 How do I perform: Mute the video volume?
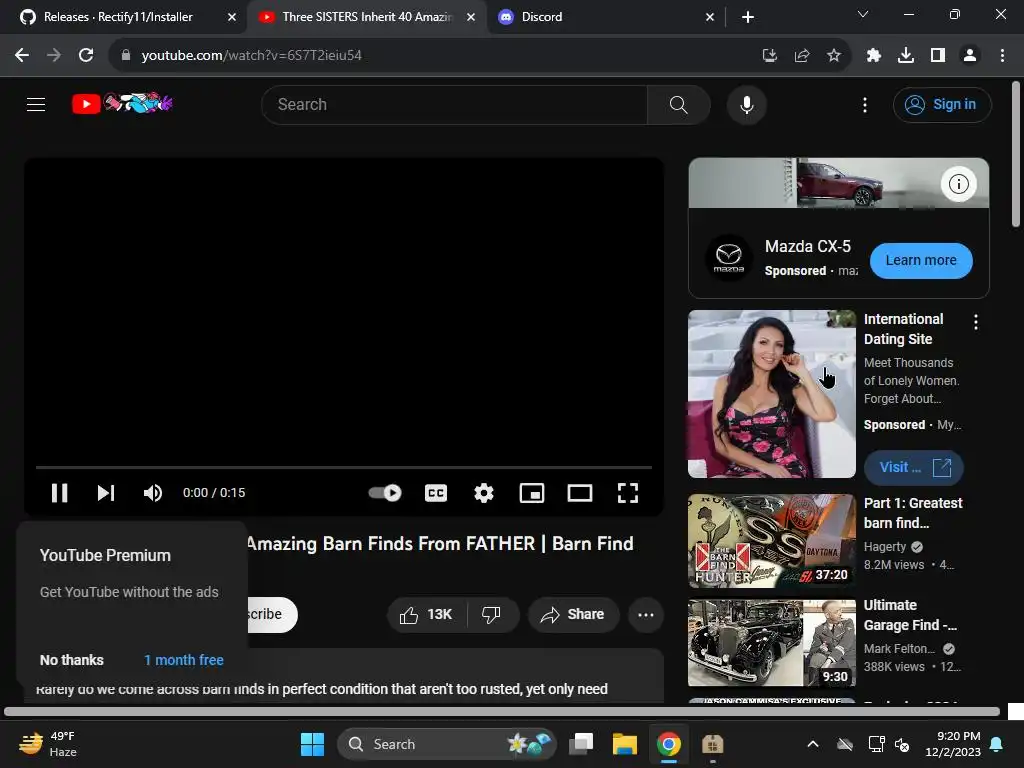pyautogui.click(x=153, y=493)
